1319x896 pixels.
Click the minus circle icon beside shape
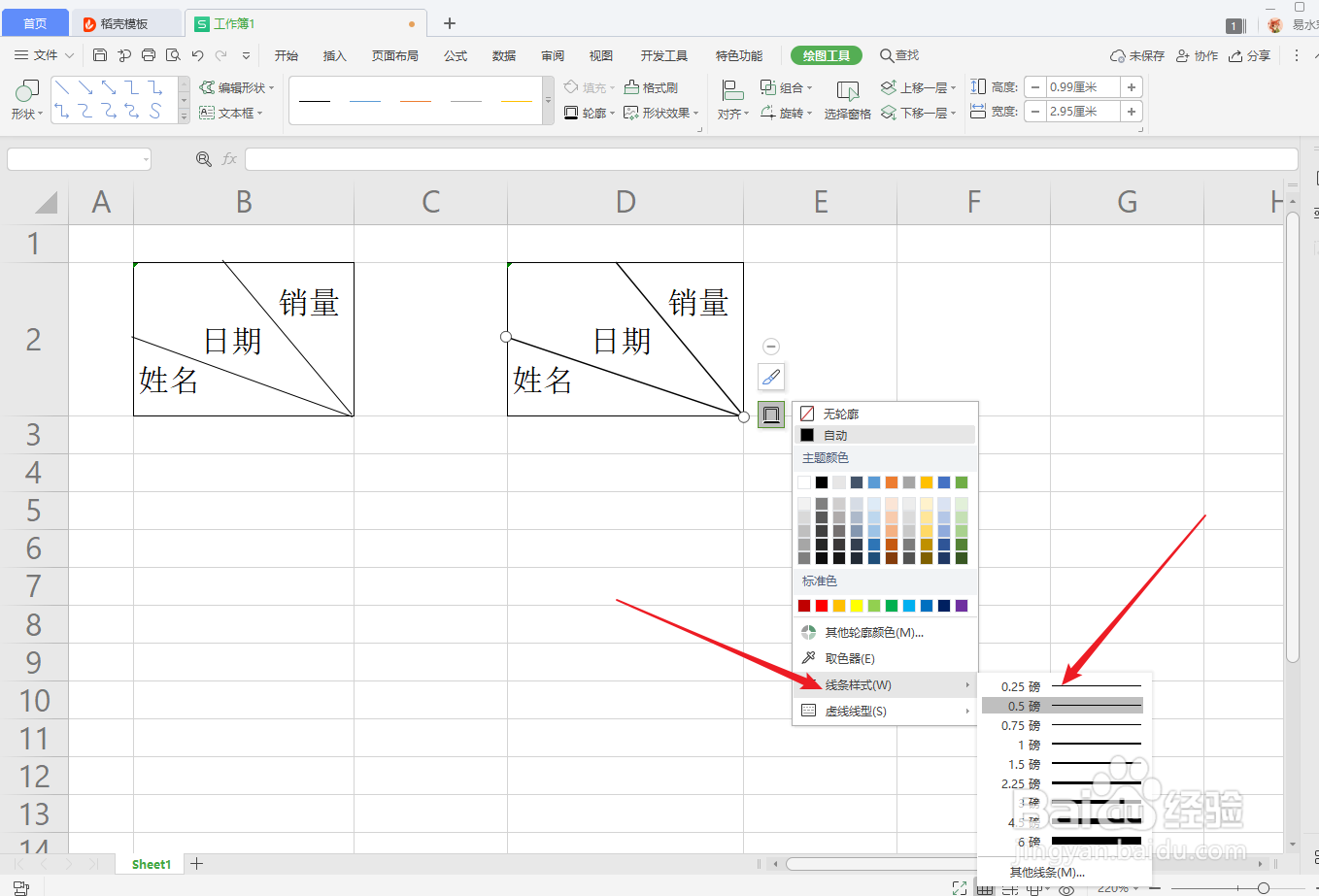[x=771, y=347]
